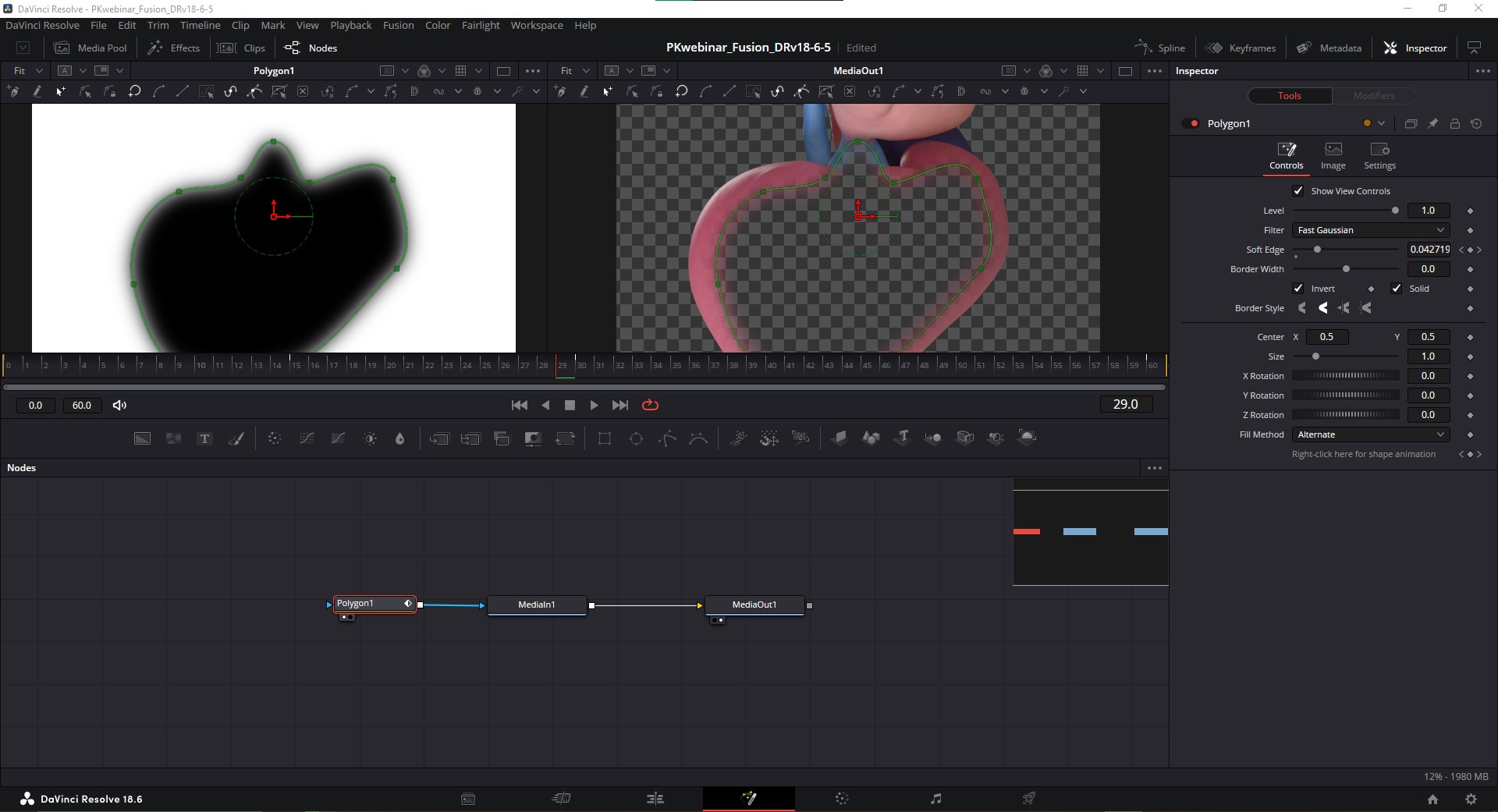Add a Brightness Contrast tool from the toolbar
The image size is (1498, 812).
tap(370, 438)
